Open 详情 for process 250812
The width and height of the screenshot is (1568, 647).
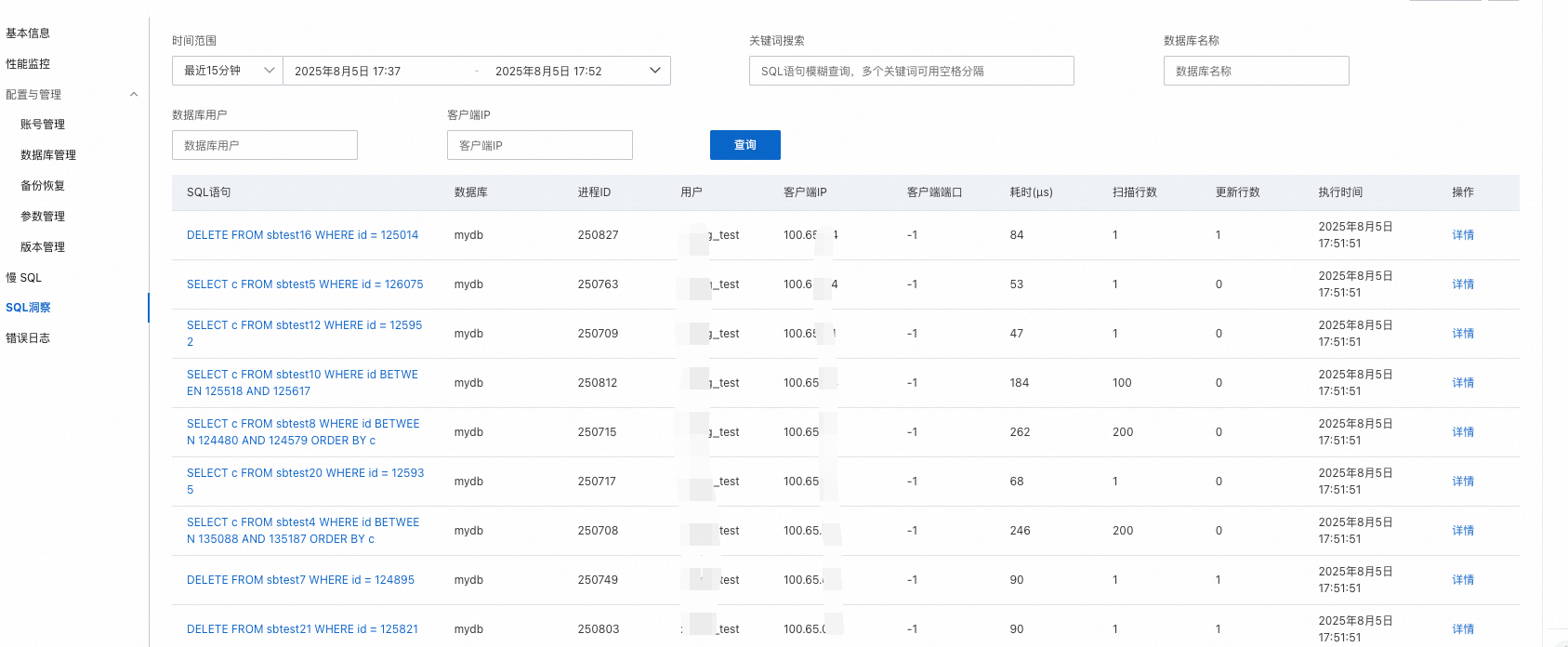point(1463,383)
